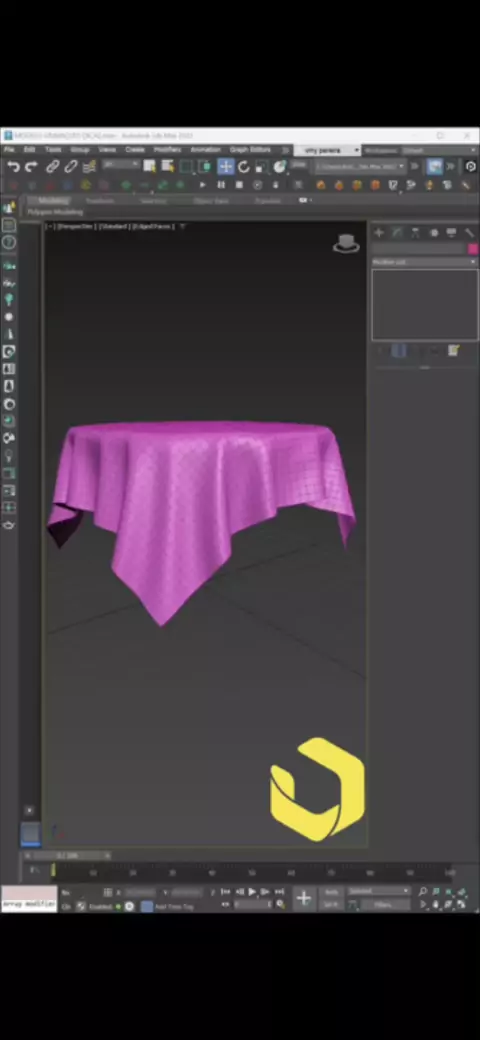Select the Link tool icon

point(52,167)
